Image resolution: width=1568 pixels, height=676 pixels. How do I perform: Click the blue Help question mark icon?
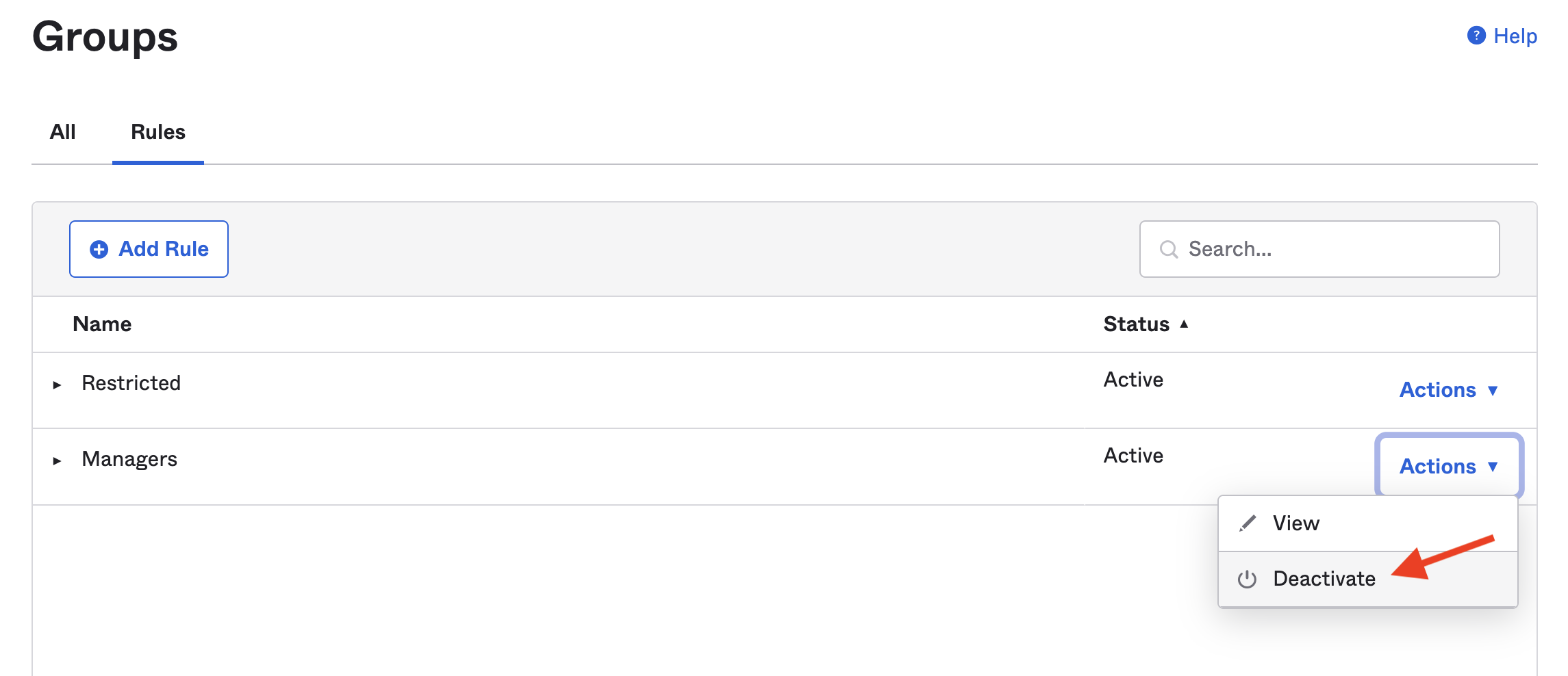pyautogui.click(x=1476, y=36)
